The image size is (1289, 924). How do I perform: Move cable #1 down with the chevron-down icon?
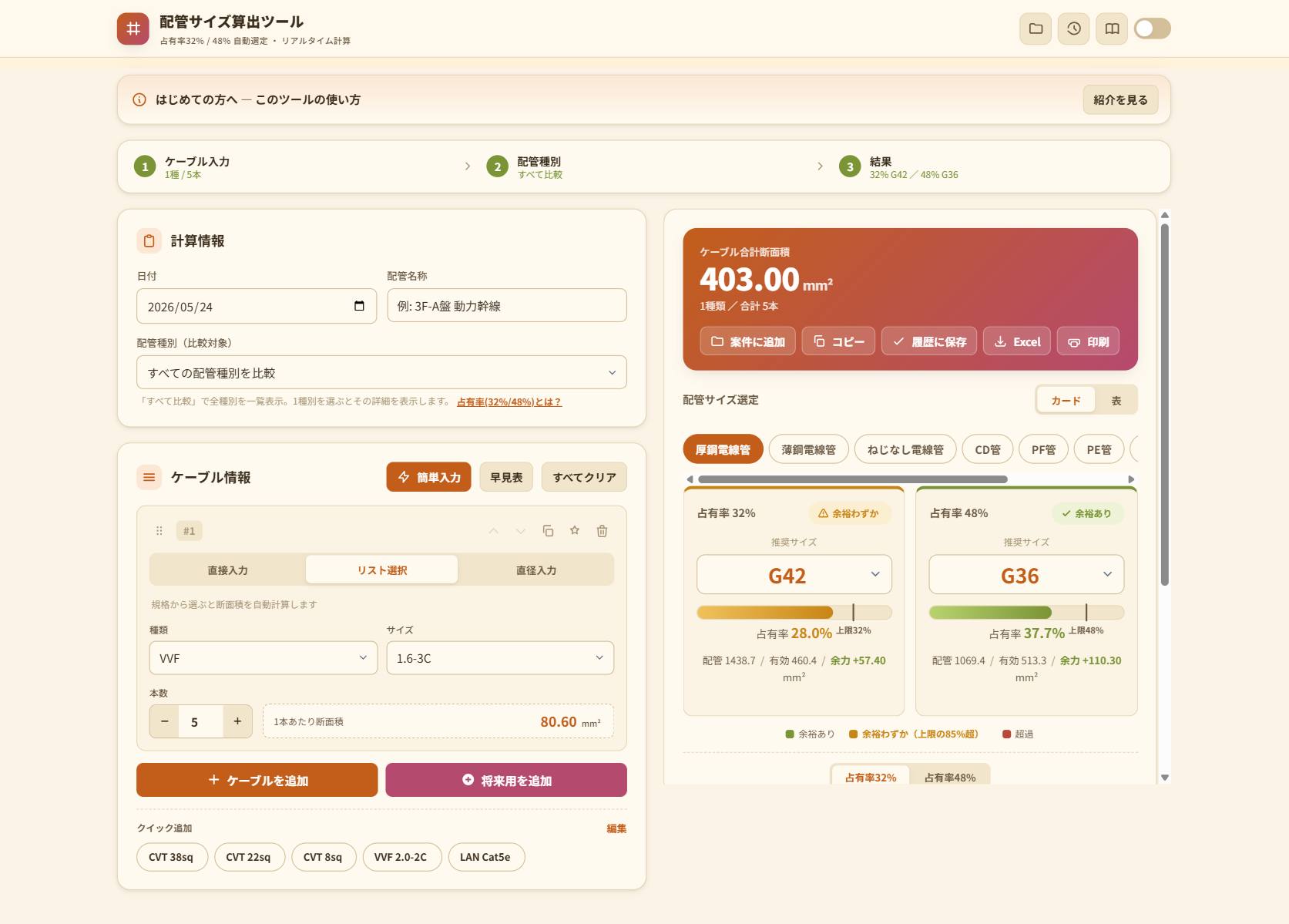pos(521,531)
